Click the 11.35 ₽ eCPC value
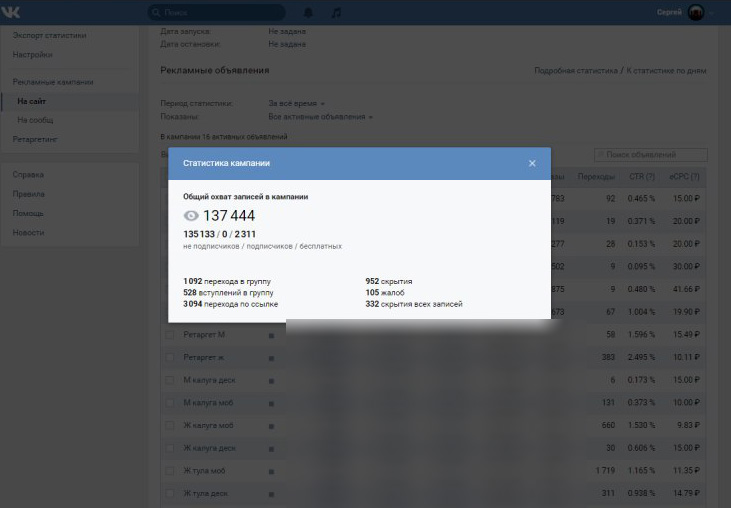Screen dimensions: 731x508 [686, 471]
